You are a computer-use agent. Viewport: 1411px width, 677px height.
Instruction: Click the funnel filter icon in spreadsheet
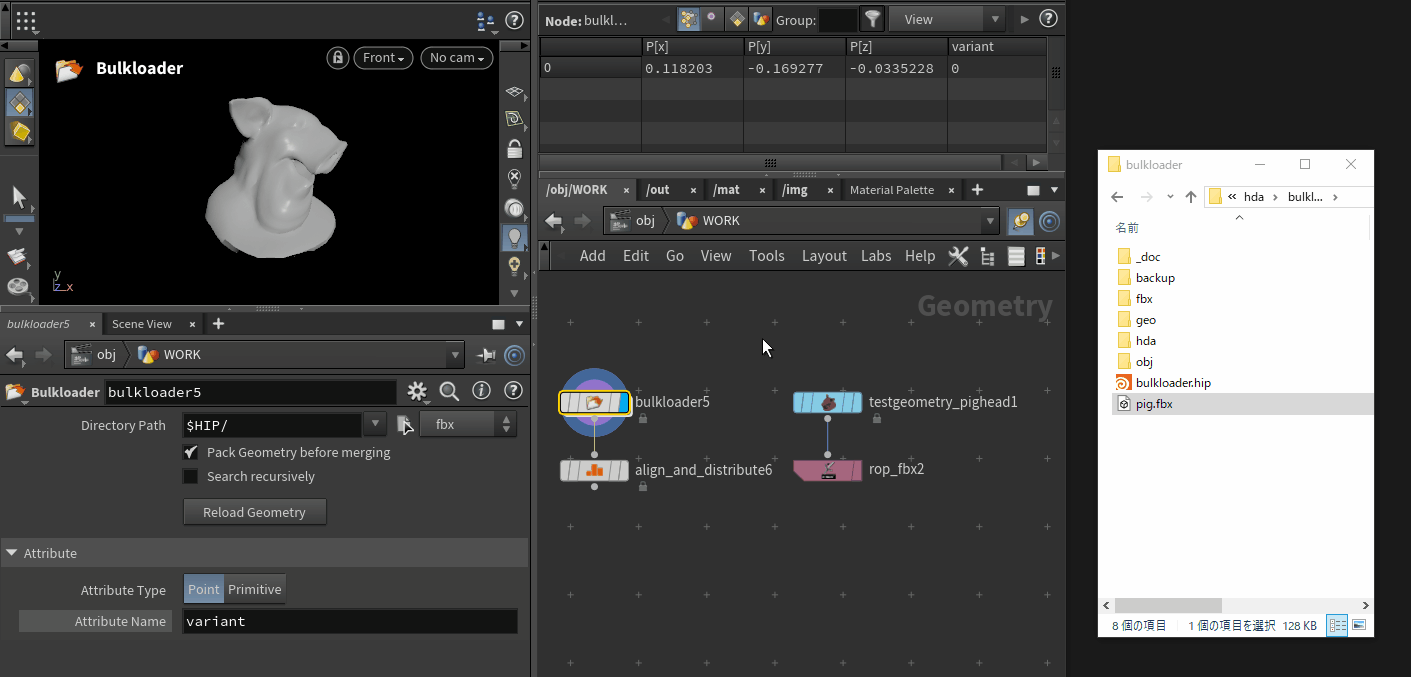point(873,18)
